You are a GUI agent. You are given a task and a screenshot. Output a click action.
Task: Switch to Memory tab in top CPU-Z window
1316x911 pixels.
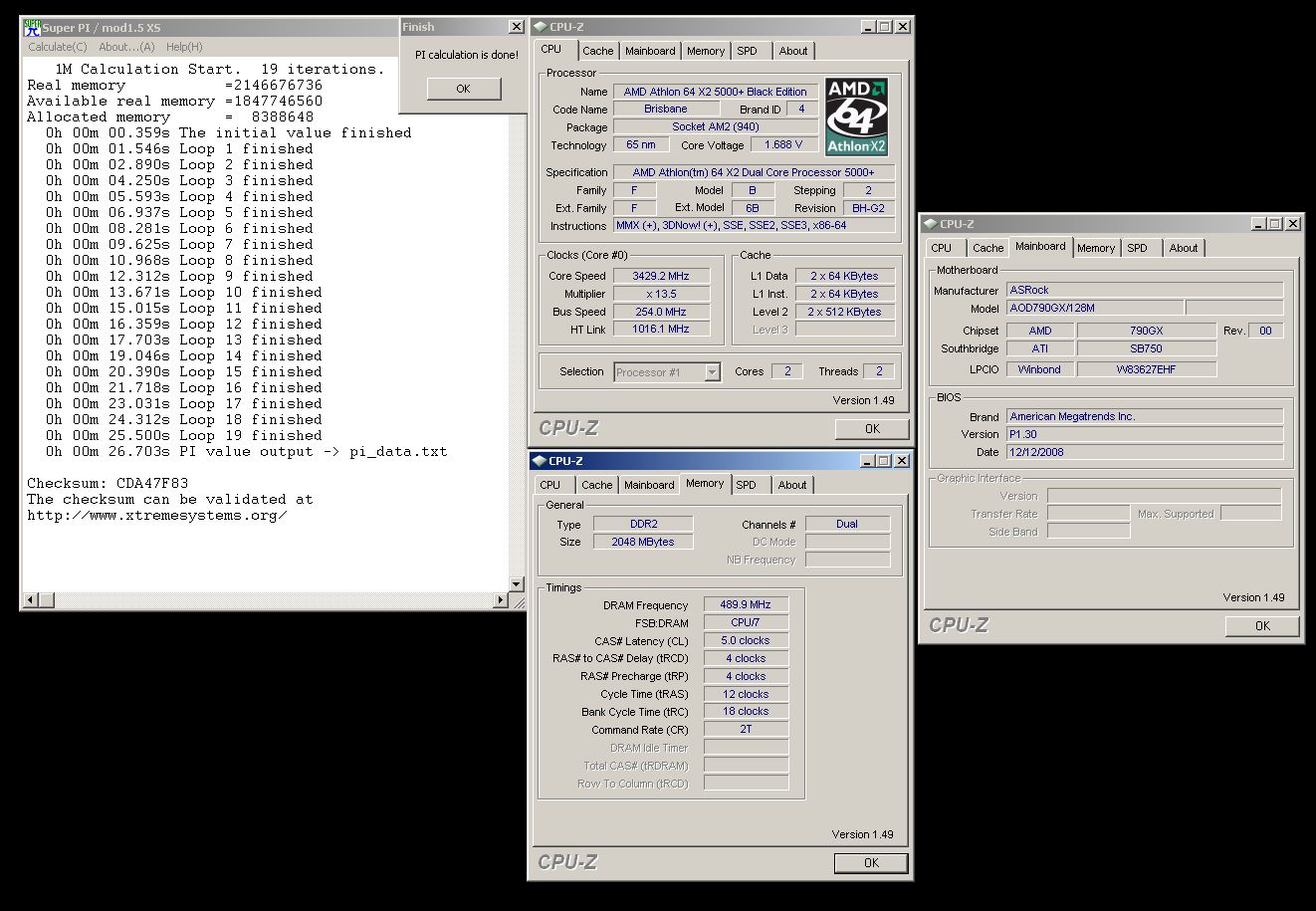[x=706, y=51]
